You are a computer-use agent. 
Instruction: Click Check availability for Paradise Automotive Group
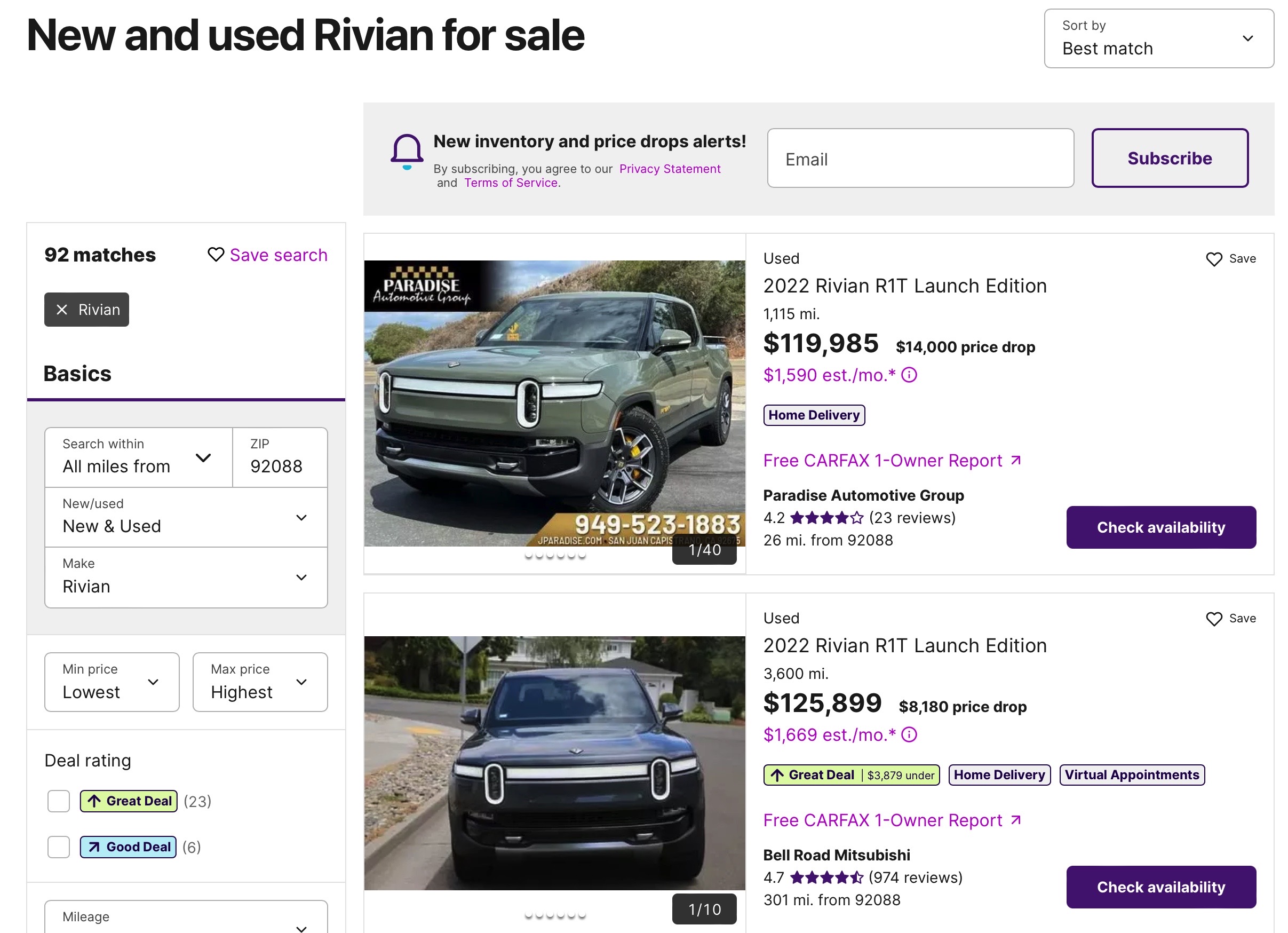pyautogui.click(x=1161, y=527)
